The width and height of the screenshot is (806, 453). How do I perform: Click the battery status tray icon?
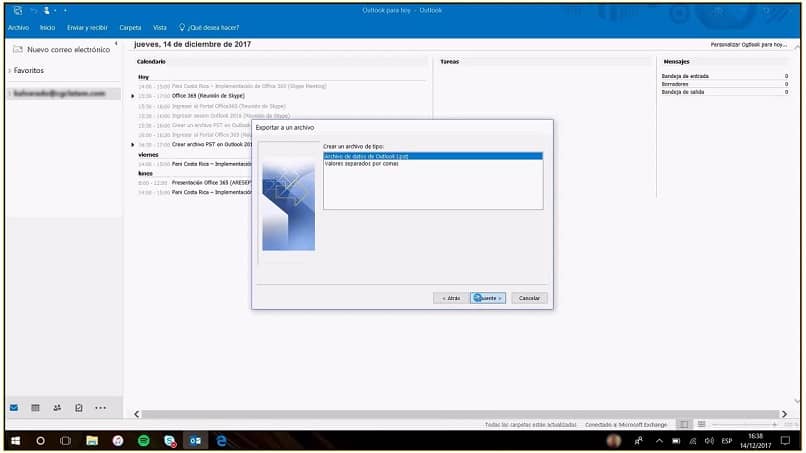[676, 441]
